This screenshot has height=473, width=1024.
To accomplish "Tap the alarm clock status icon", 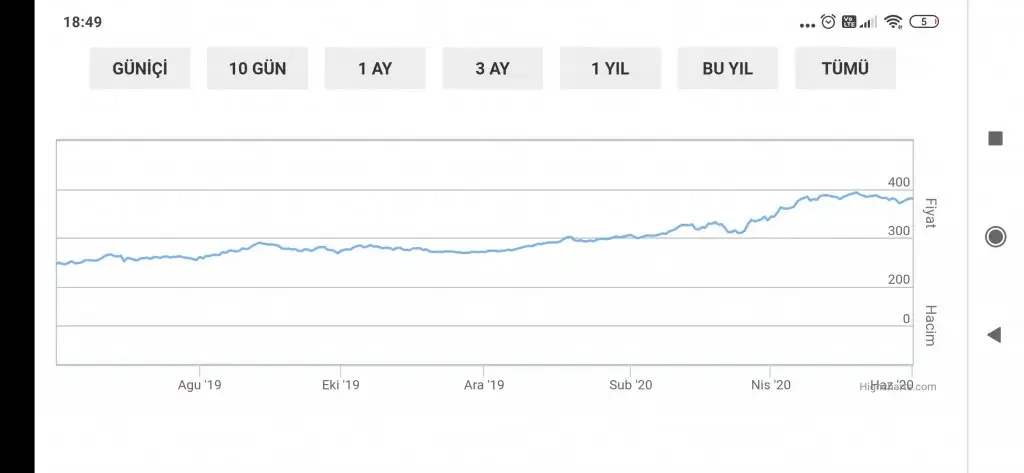I will pos(828,21).
